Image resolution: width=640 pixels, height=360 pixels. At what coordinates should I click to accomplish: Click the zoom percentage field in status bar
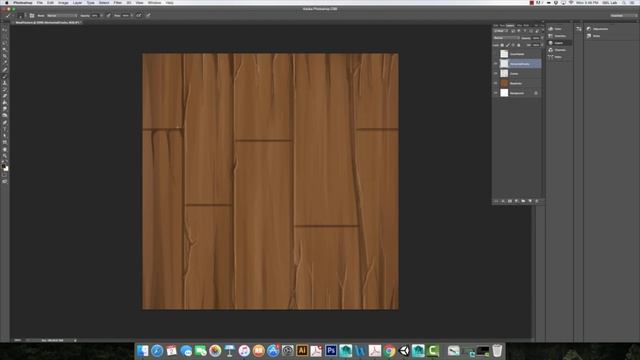[x=18, y=340]
